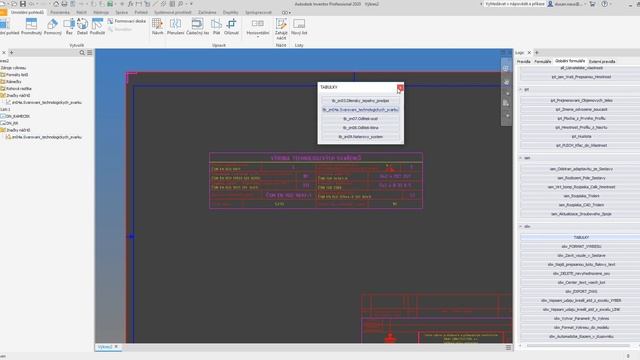Viewport: 640px width, 360px height.
Task: Open the Správa ribbon tab
Action: (121, 13)
